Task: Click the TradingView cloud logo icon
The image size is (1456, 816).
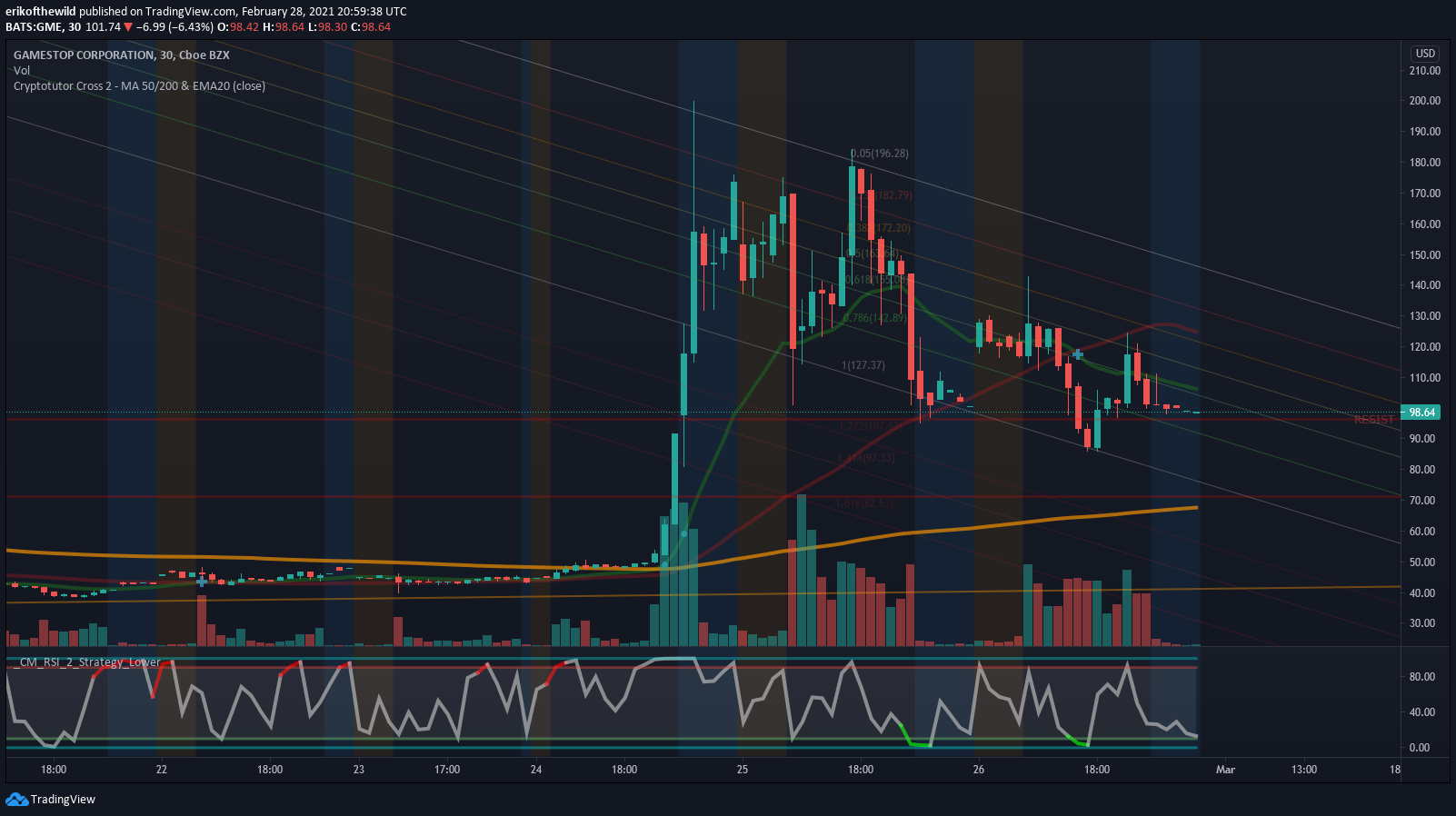Action: (16, 800)
